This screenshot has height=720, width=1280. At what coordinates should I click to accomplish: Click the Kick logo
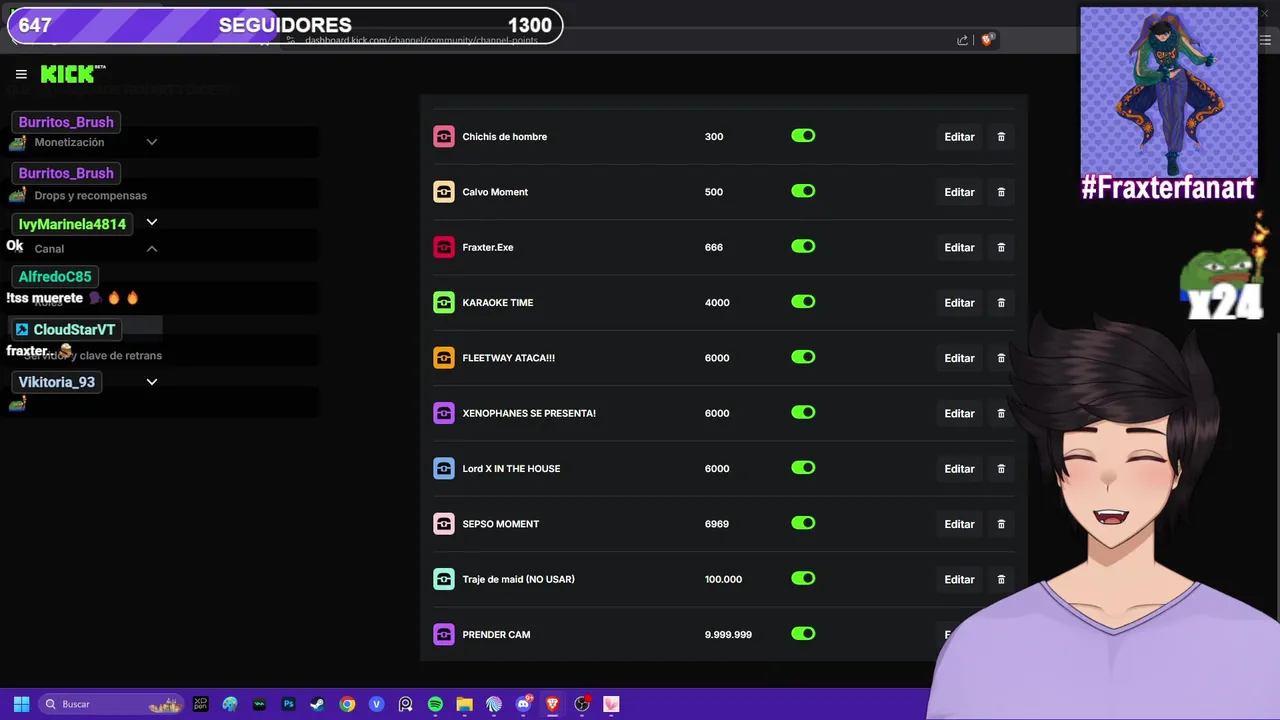[x=72, y=74]
